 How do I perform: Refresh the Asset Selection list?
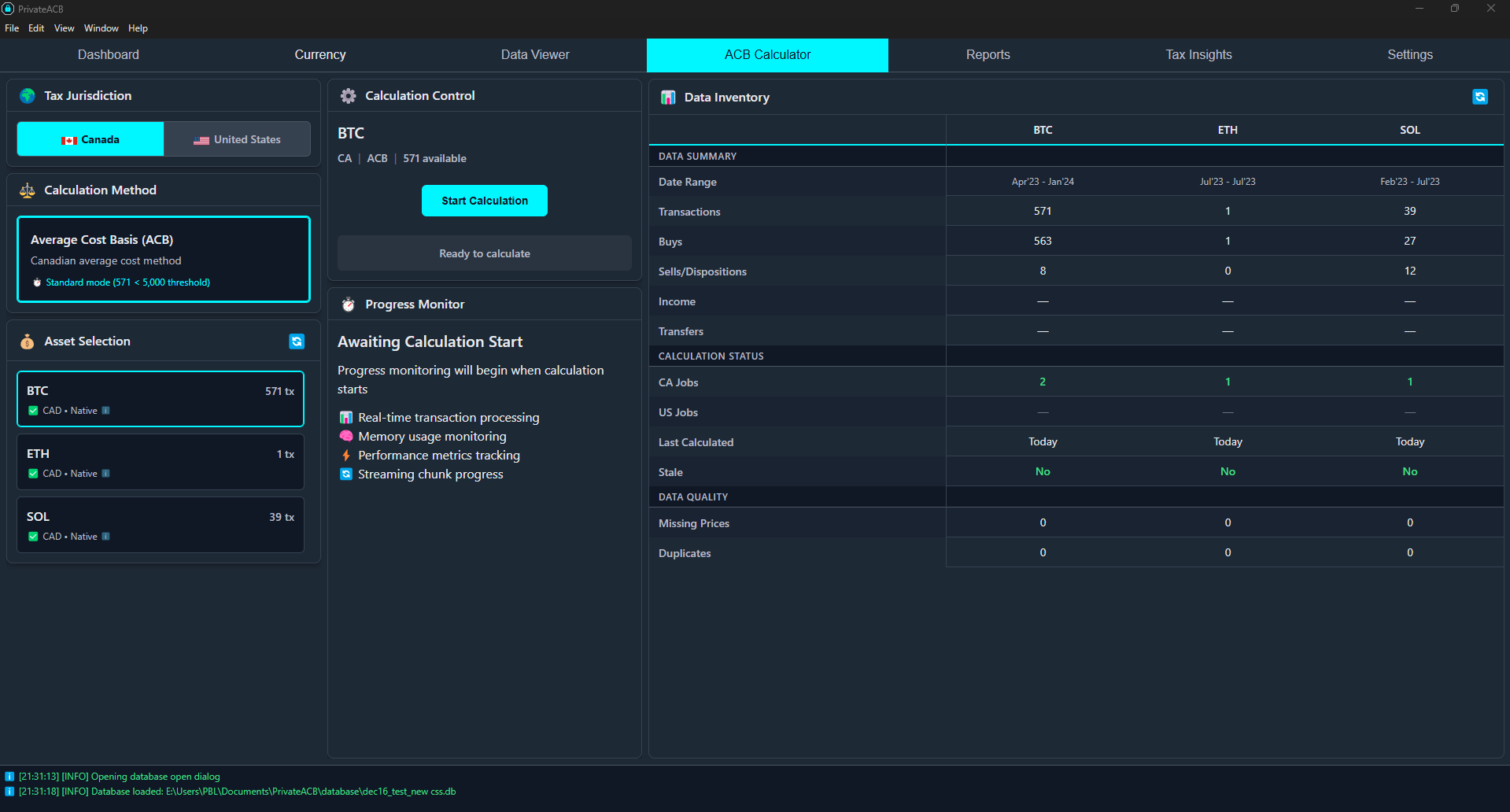tap(297, 341)
